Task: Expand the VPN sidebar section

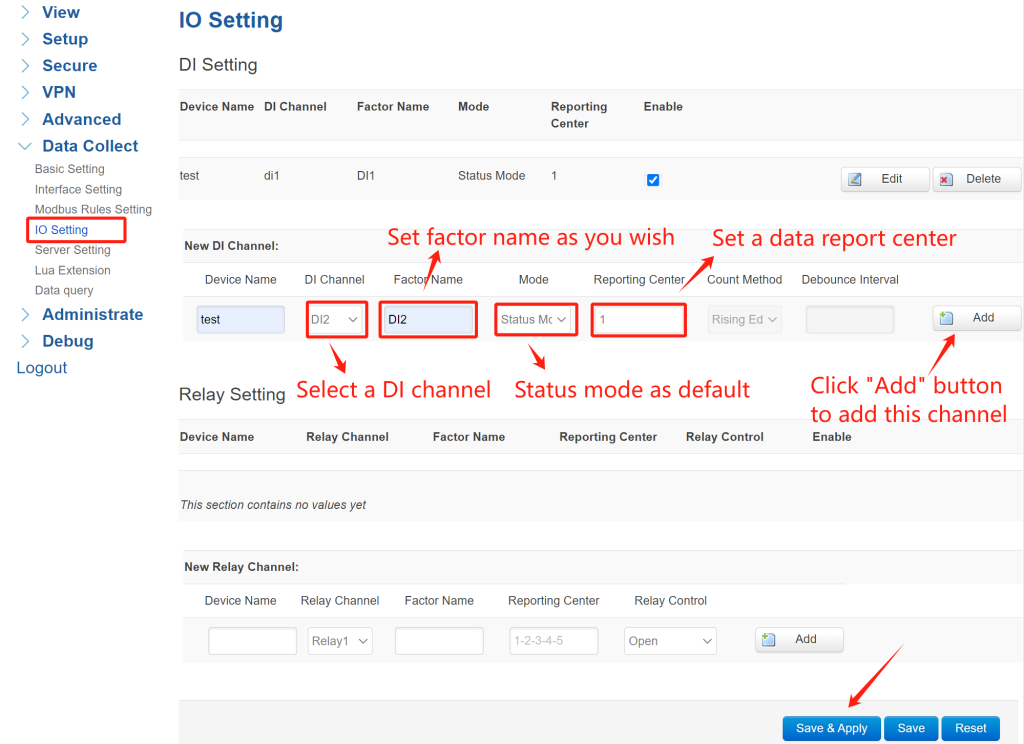Action: point(57,92)
